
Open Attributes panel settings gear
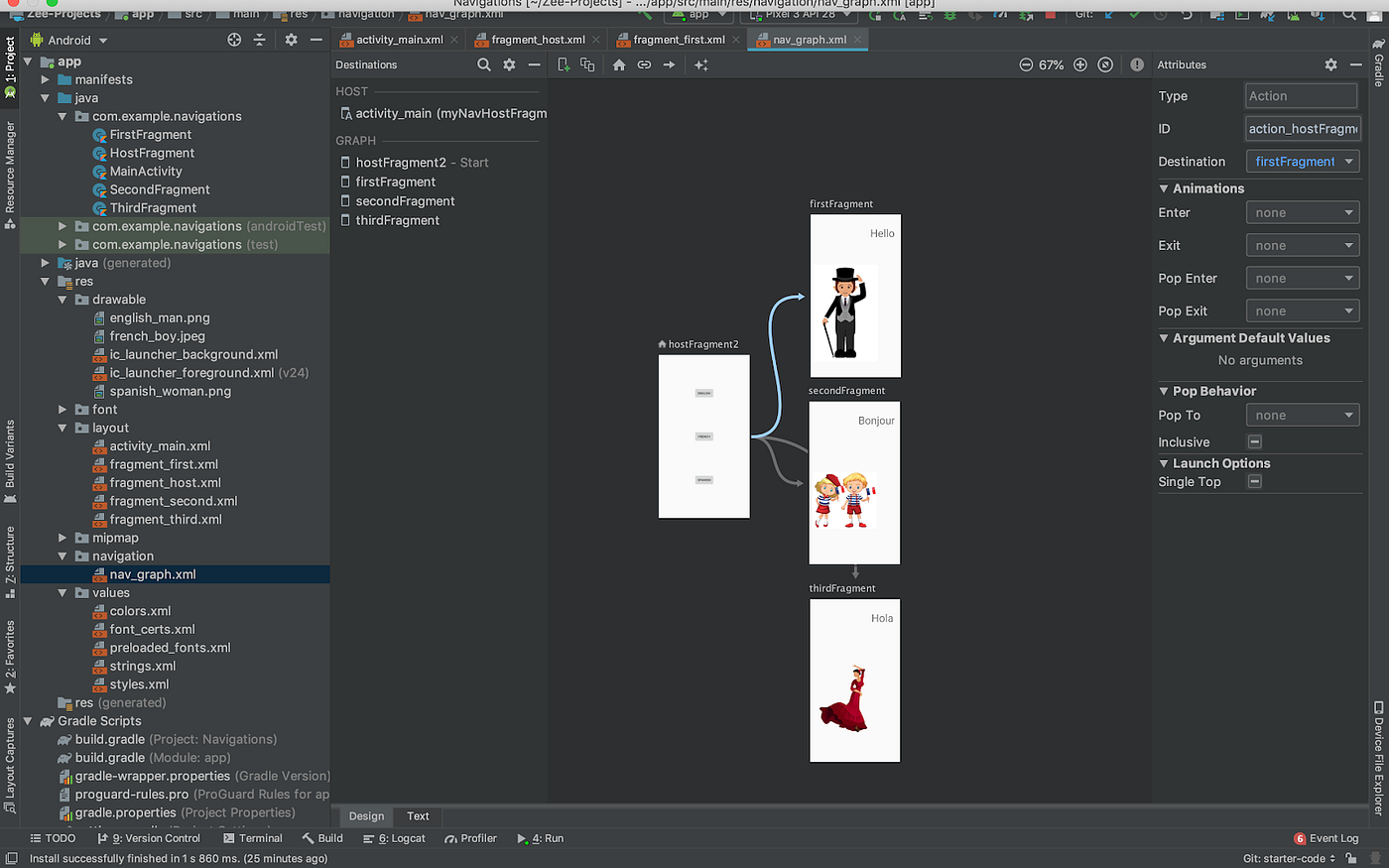(1330, 64)
